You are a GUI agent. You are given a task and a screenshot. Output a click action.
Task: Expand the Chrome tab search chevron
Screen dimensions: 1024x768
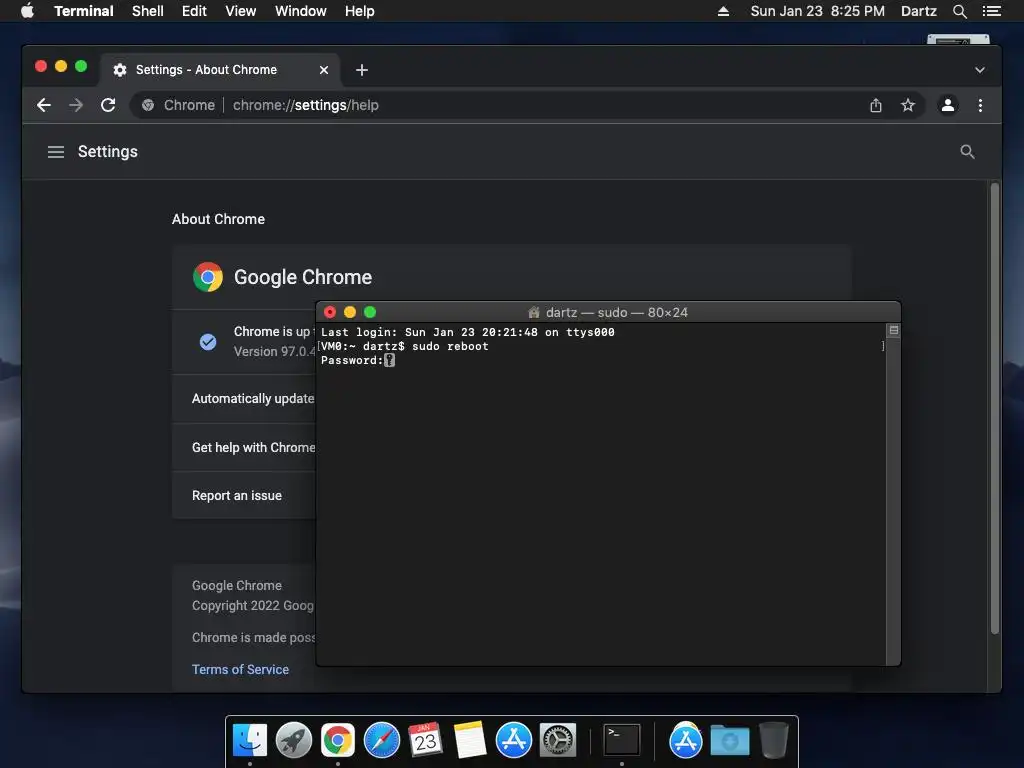coord(980,70)
